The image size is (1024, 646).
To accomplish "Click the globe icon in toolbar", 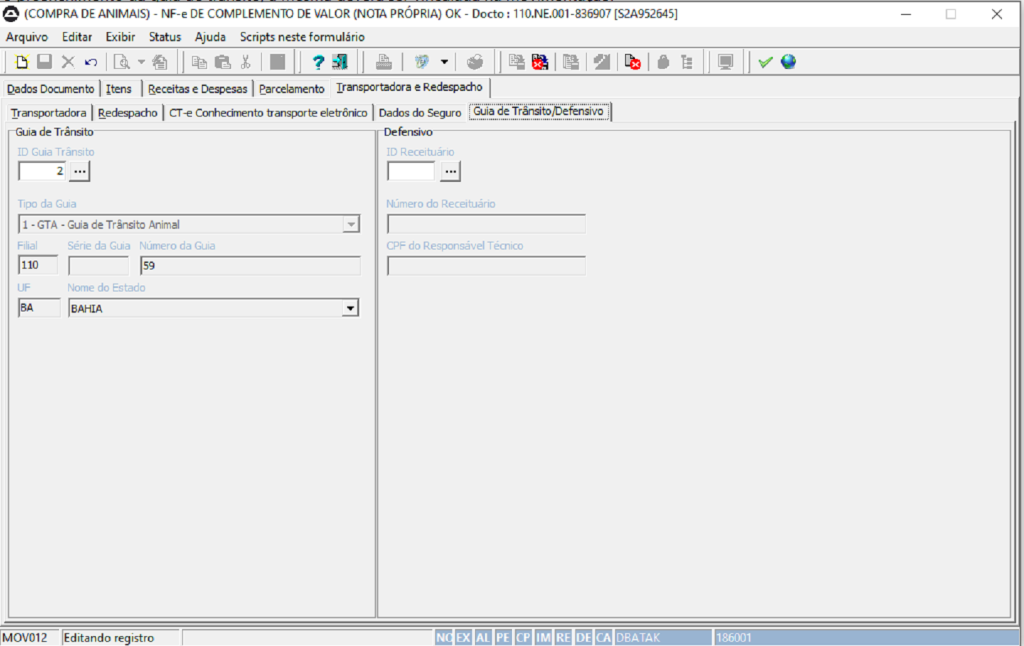I will 788,62.
